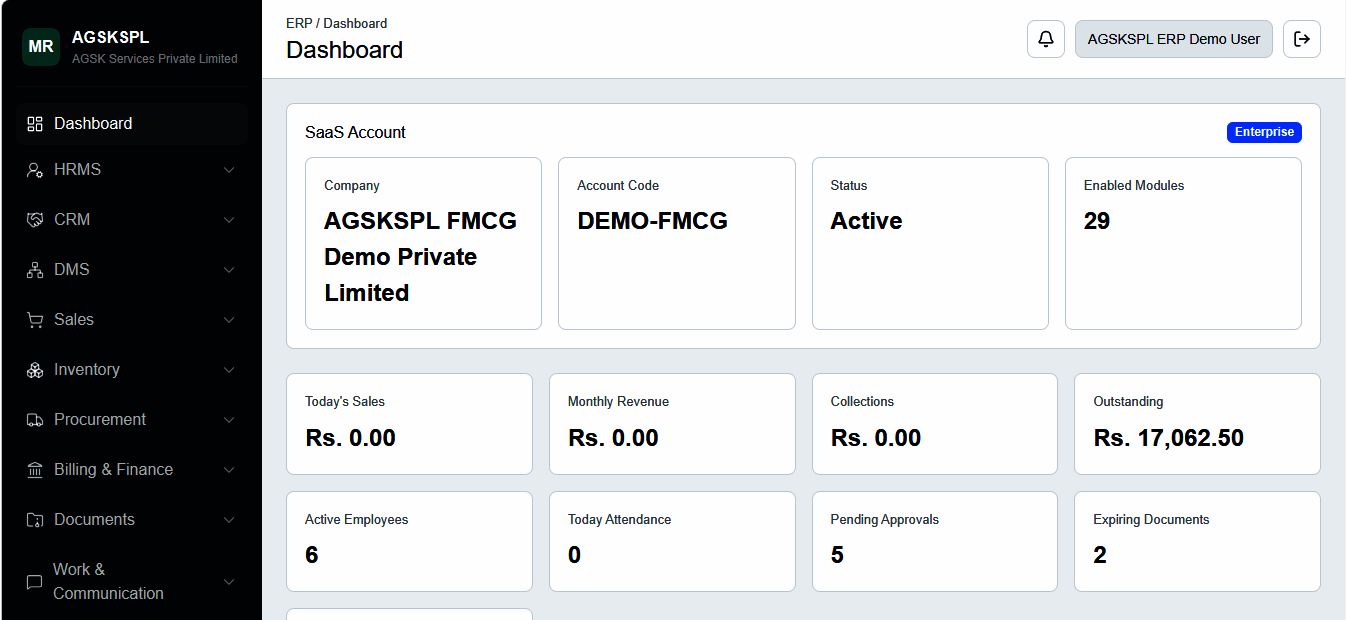Expand the Work & Communication chevron
The height and width of the screenshot is (620, 1346).
pos(229,582)
